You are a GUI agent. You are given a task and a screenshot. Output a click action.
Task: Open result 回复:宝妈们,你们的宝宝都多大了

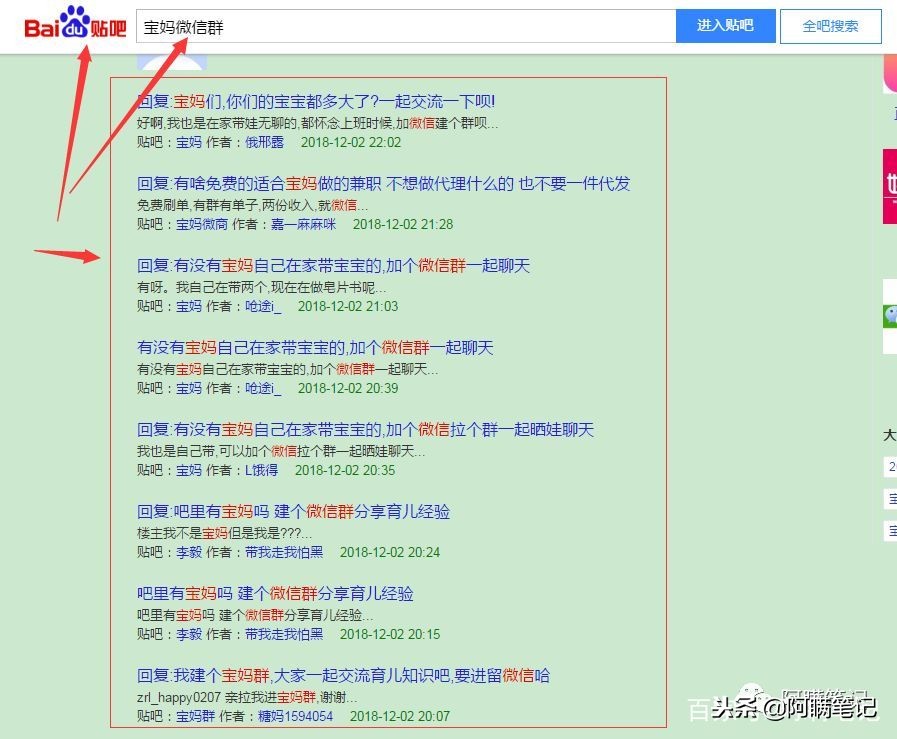316,102
